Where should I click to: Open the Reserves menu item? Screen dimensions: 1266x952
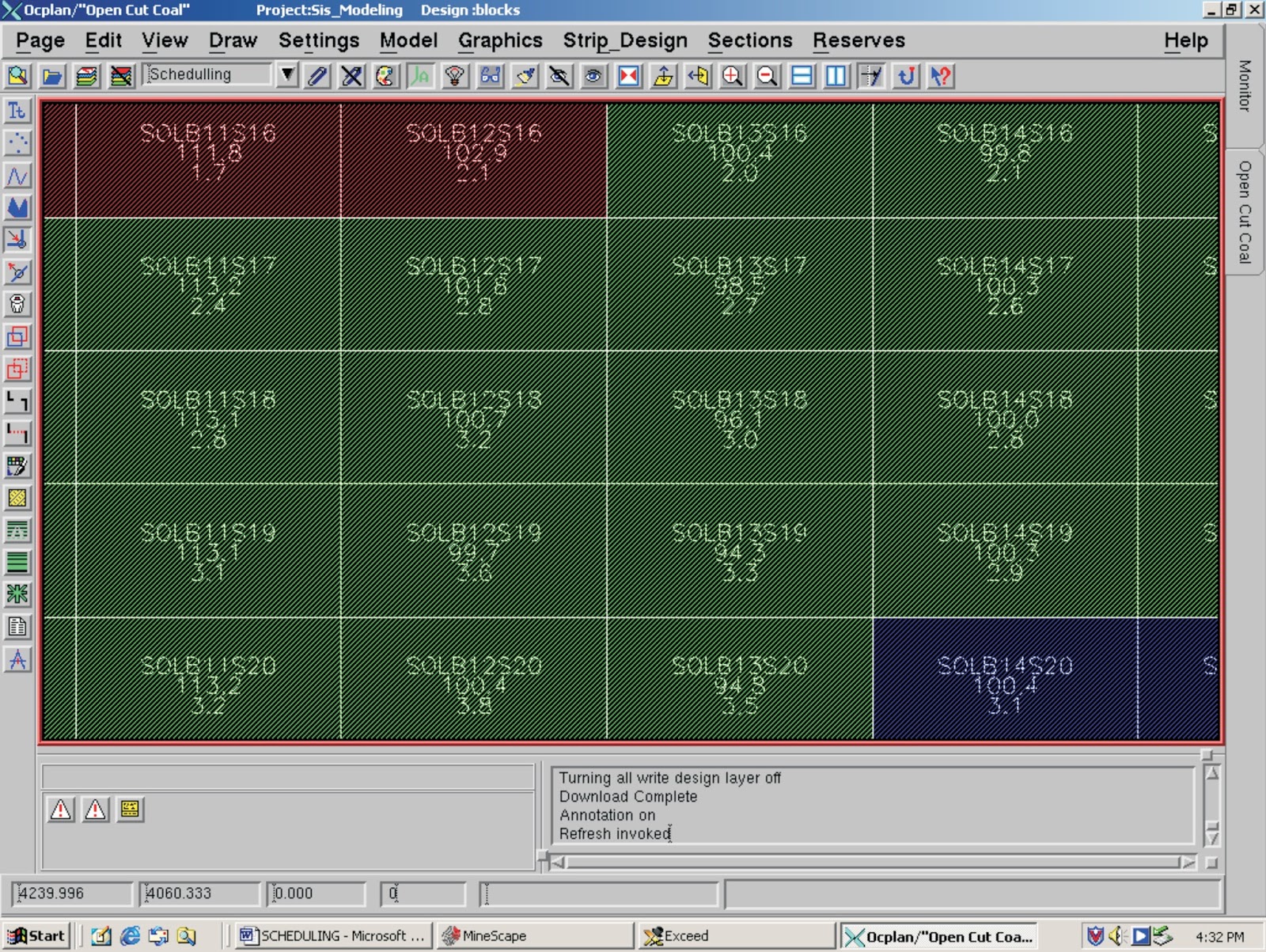click(858, 40)
